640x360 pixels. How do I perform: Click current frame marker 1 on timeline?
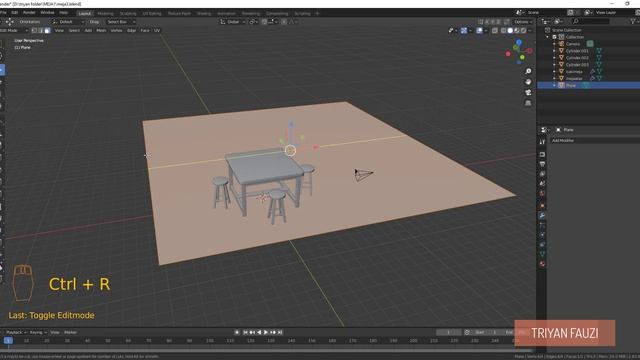tap(8, 341)
